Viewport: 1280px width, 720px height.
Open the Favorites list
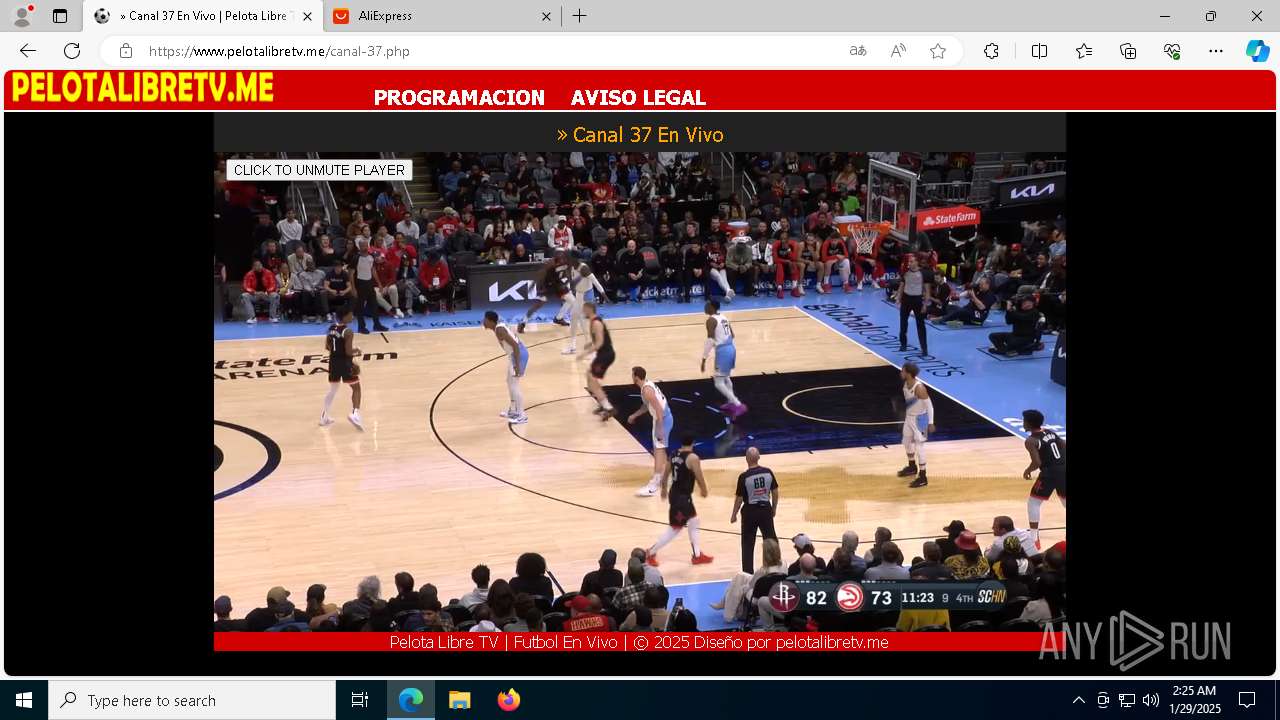(x=1084, y=51)
